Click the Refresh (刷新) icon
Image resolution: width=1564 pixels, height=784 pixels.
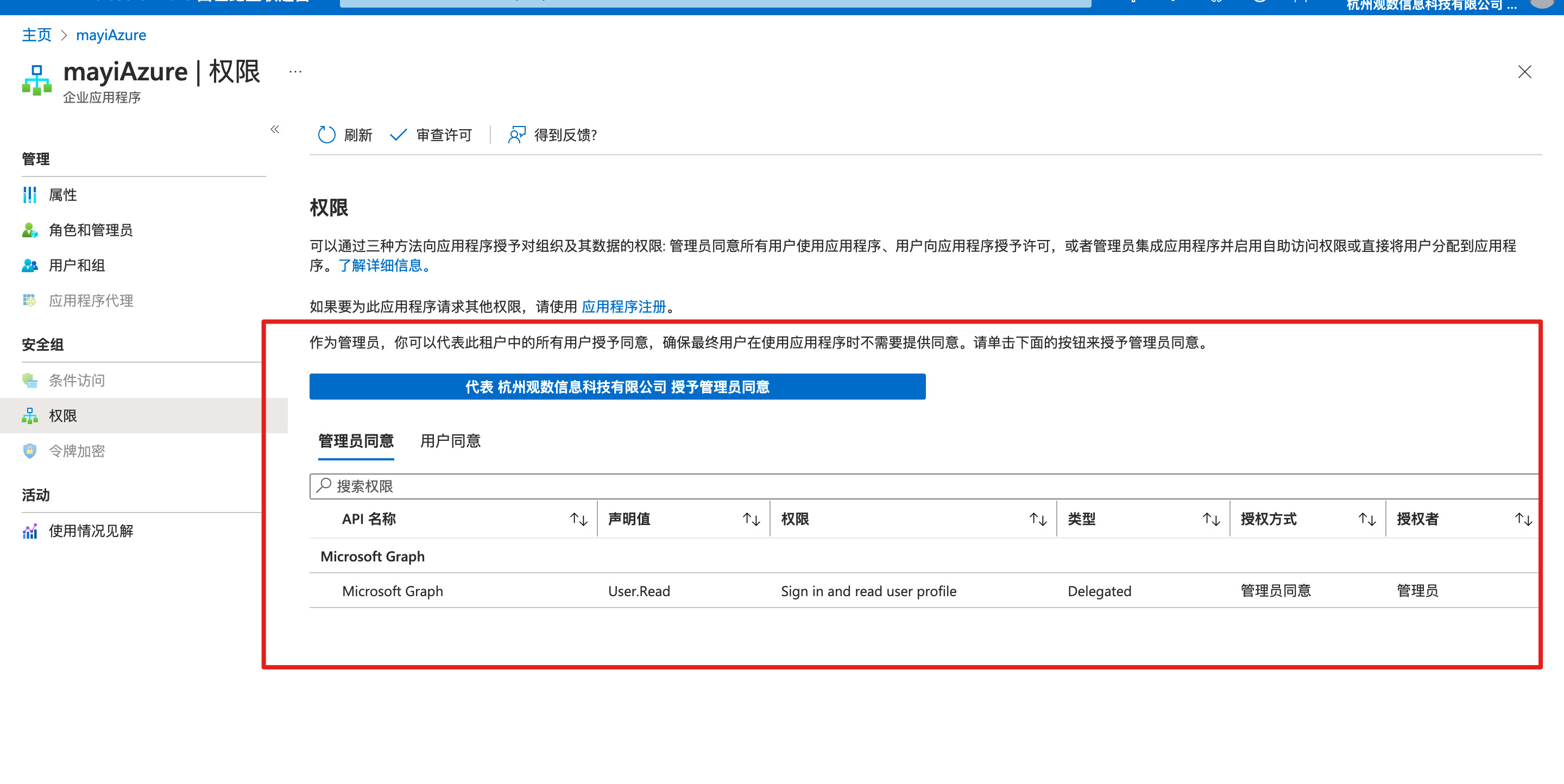pos(326,135)
